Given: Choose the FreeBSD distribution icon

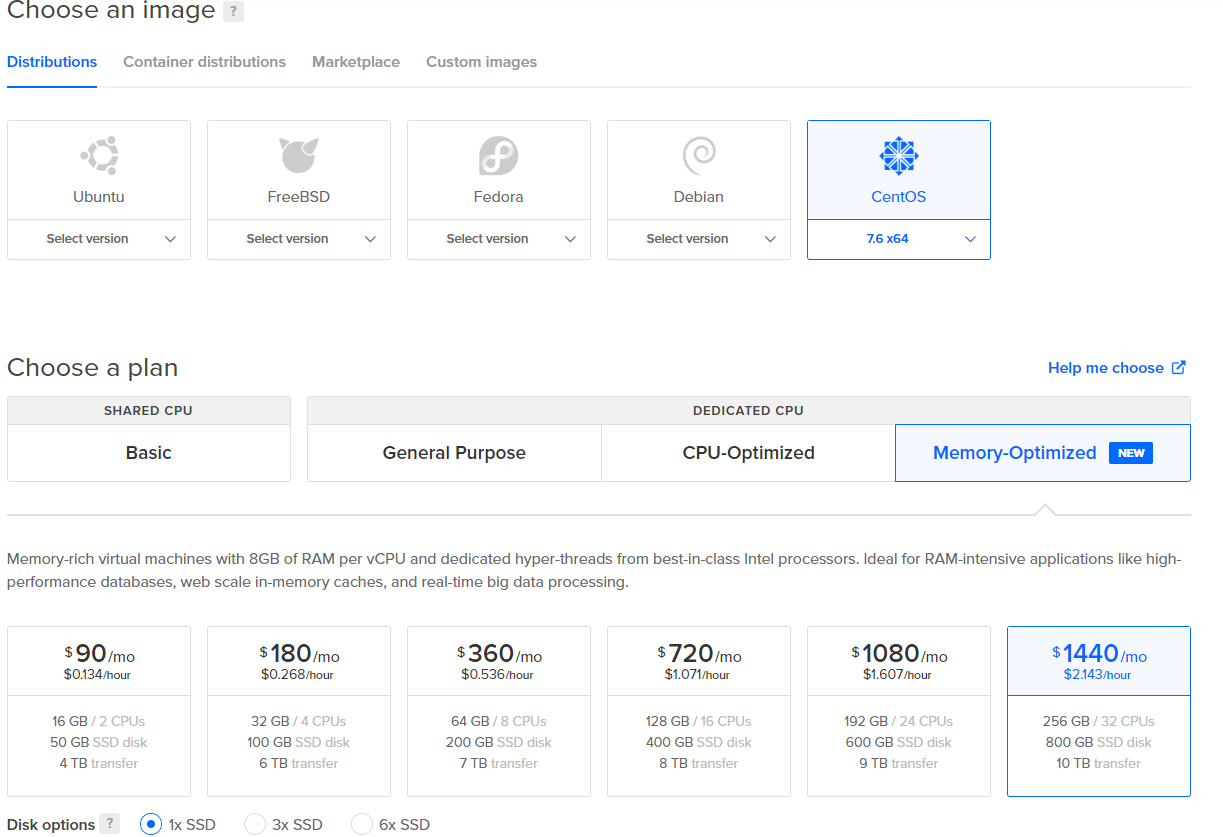Looking at the screenshot, I should 298,156.
